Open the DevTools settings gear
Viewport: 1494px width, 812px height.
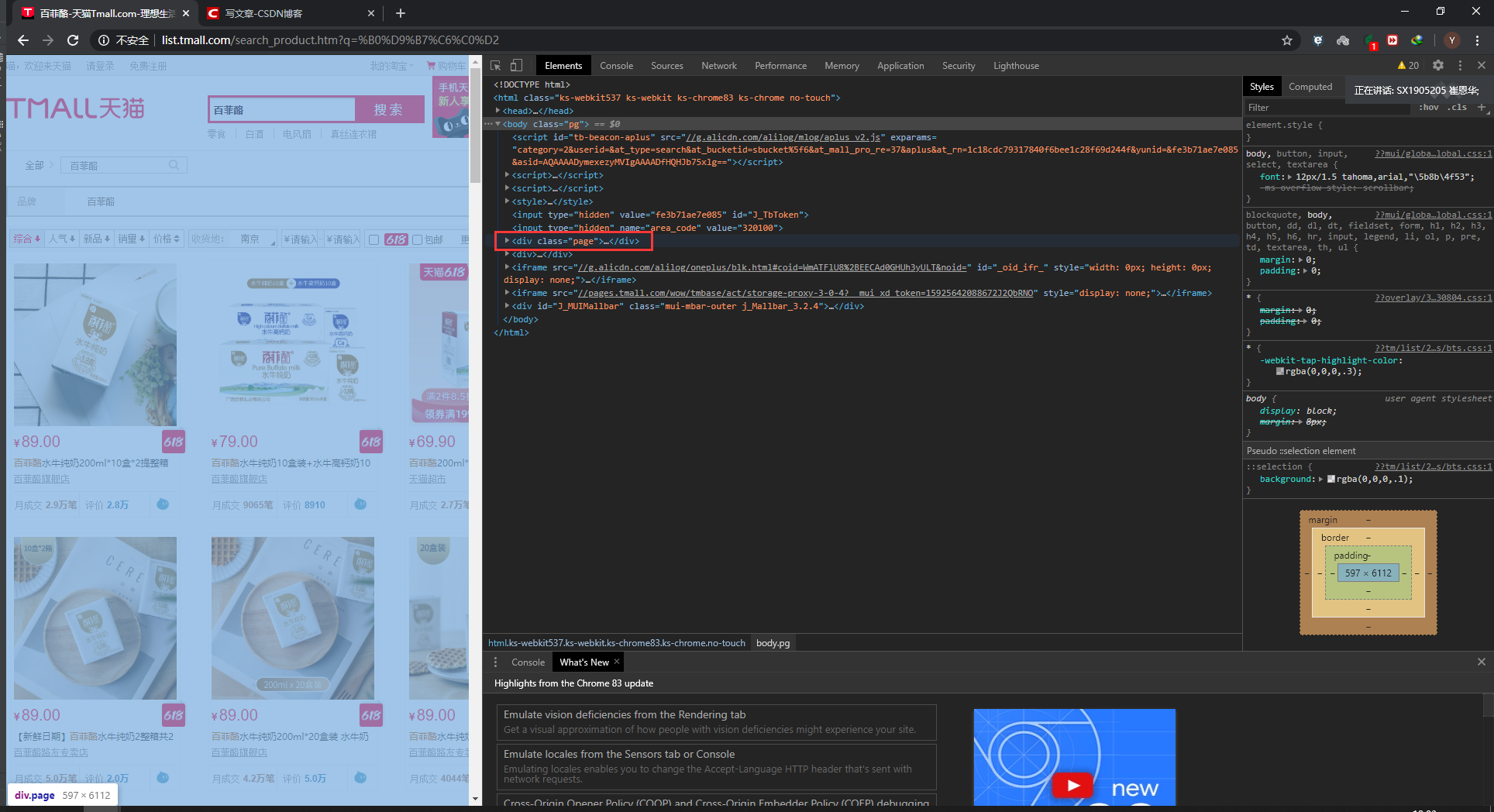tap(1438, 66)
